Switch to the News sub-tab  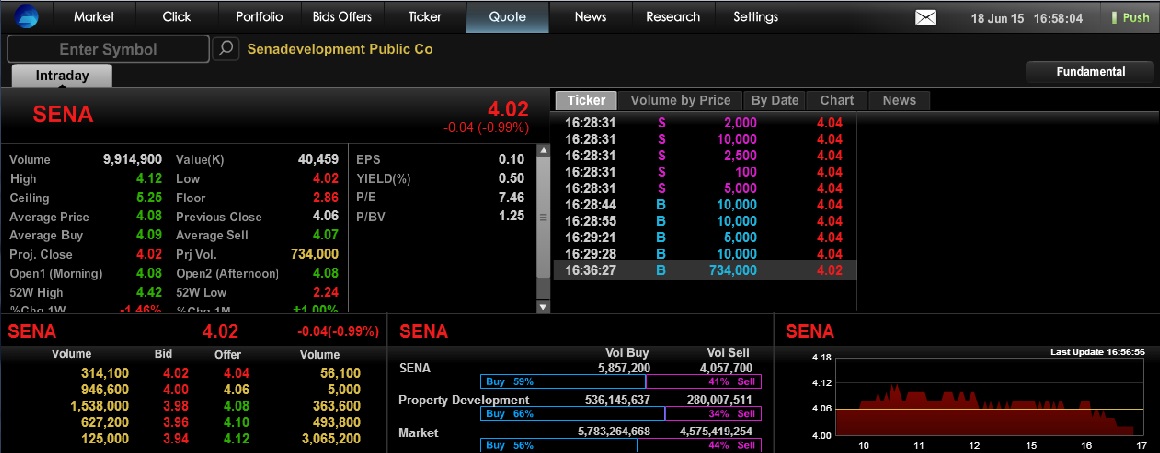pyautogui.click(x=899, y=101)
